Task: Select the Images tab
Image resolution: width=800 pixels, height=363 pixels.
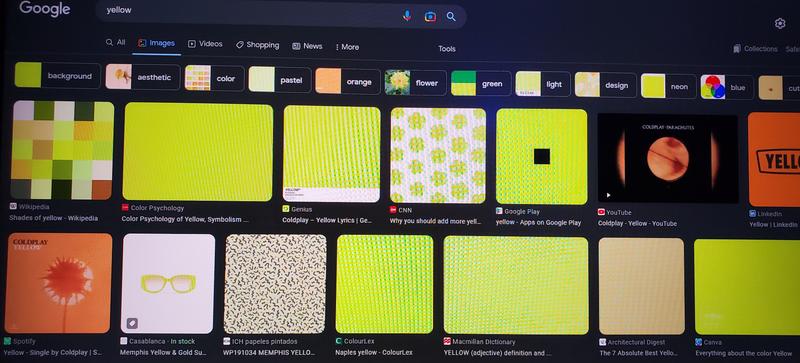Action: coord(157,43)
